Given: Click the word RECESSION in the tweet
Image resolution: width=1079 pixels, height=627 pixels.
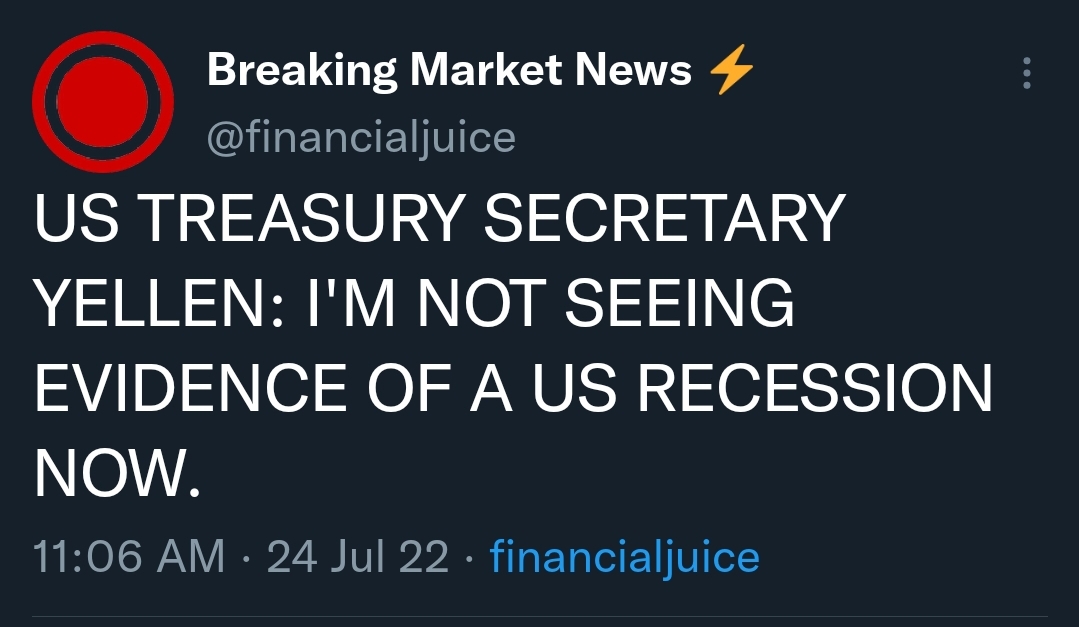Looking at the screenshot, I should point(813,391).
